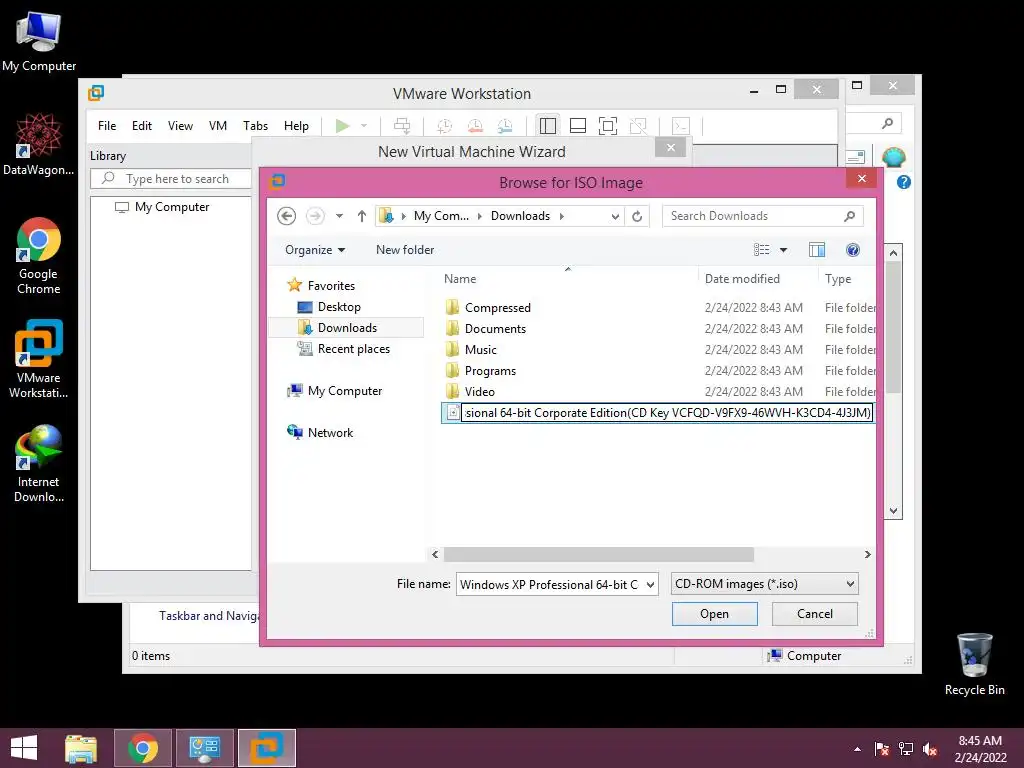Click the horizontal scrollbar in file list
Image resolution: width=1024 pixels, height=768 pixels.
point(598,554)
